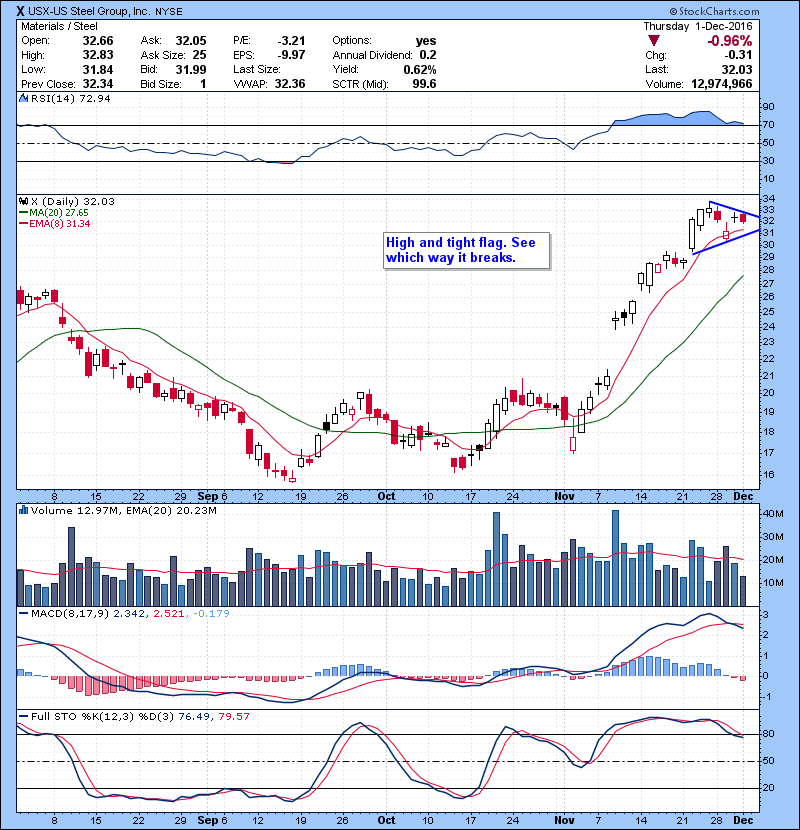Click the EPS value -9.97
The width and height of the screenshot is (800, 830).
click(292, 55)
